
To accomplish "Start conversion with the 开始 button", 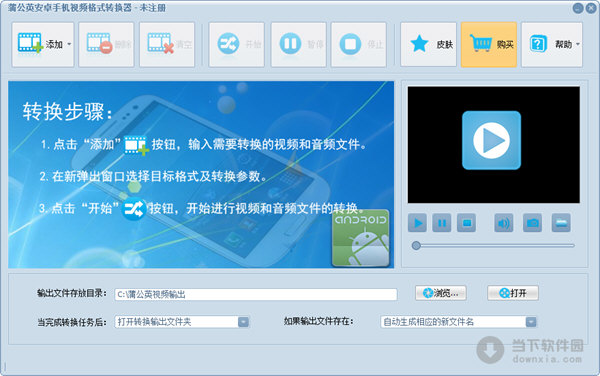I will point(237,45).
